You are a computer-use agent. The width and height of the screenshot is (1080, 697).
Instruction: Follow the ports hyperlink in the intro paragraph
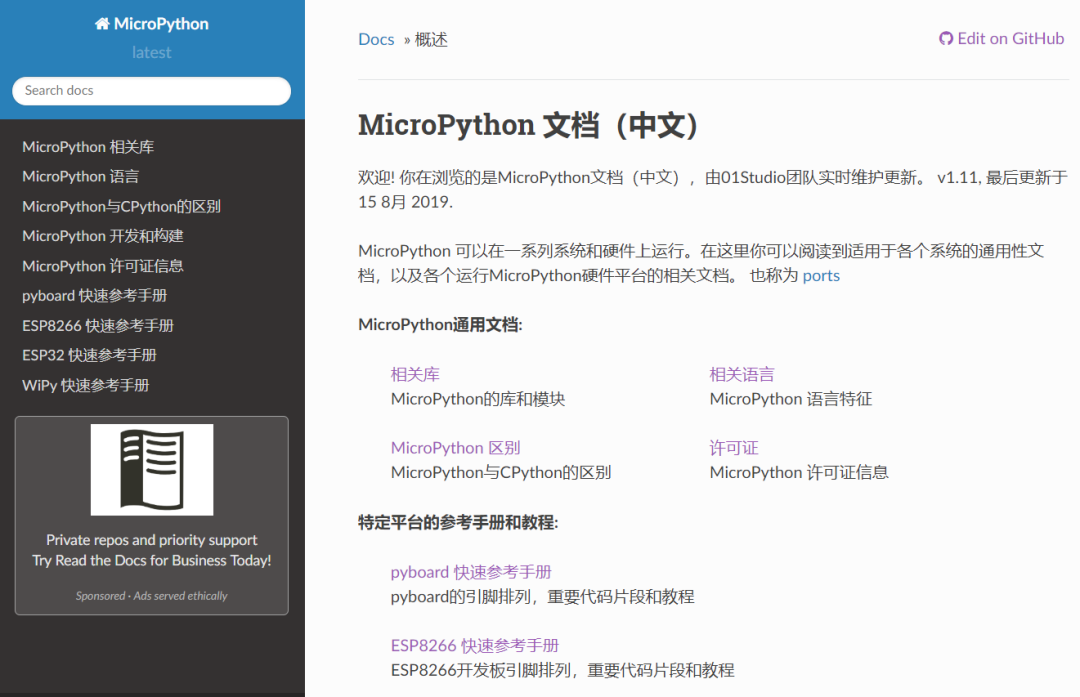coord(821,275)
